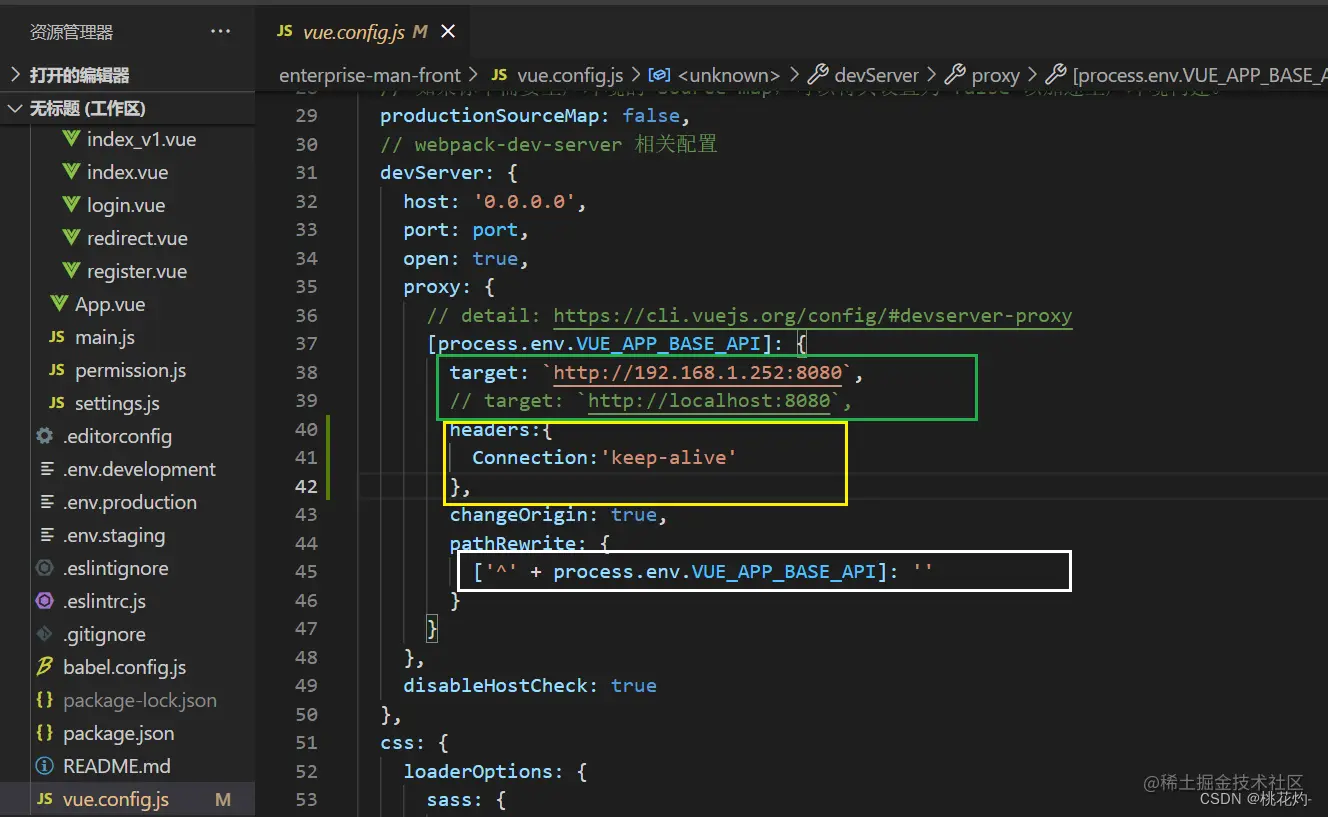Click the JS icon beside settings.js

57,404
